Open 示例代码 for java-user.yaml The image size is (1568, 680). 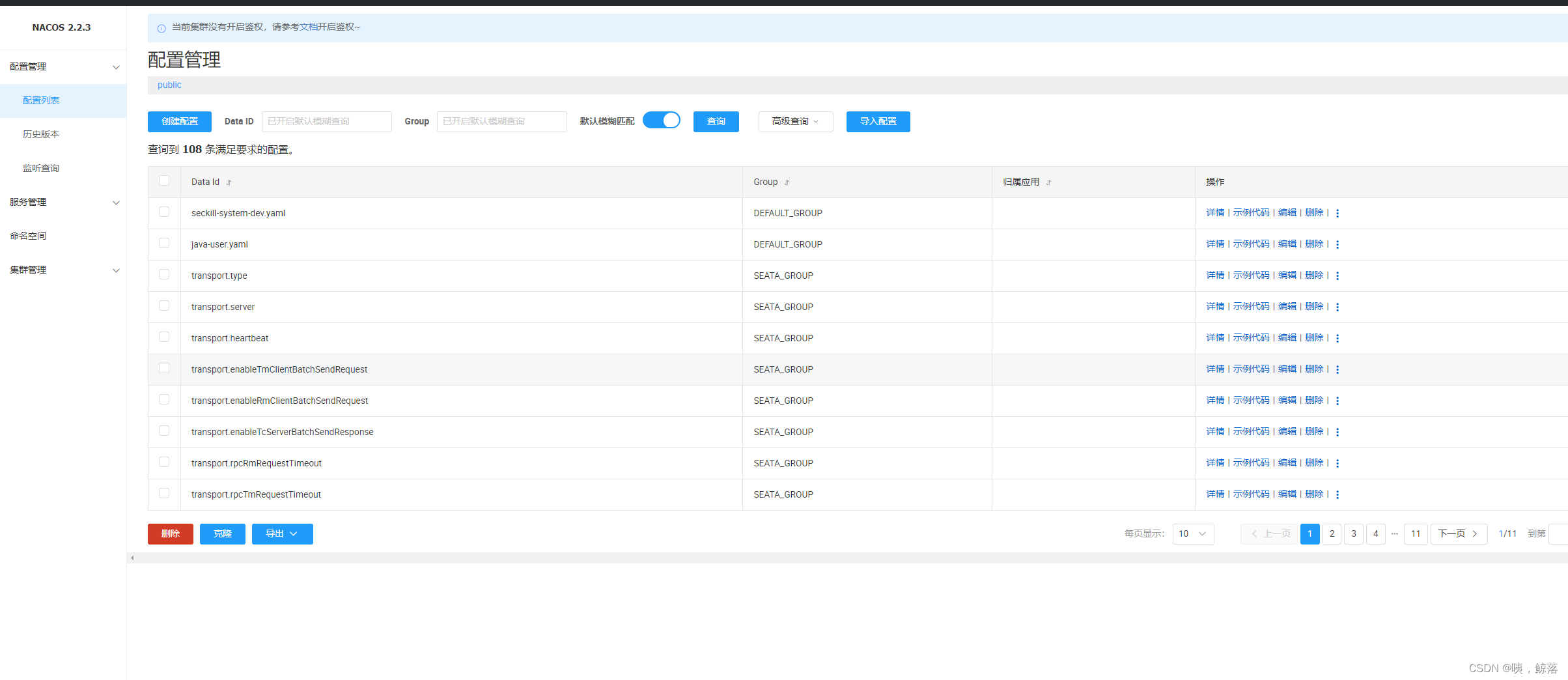click(1251, 244)
